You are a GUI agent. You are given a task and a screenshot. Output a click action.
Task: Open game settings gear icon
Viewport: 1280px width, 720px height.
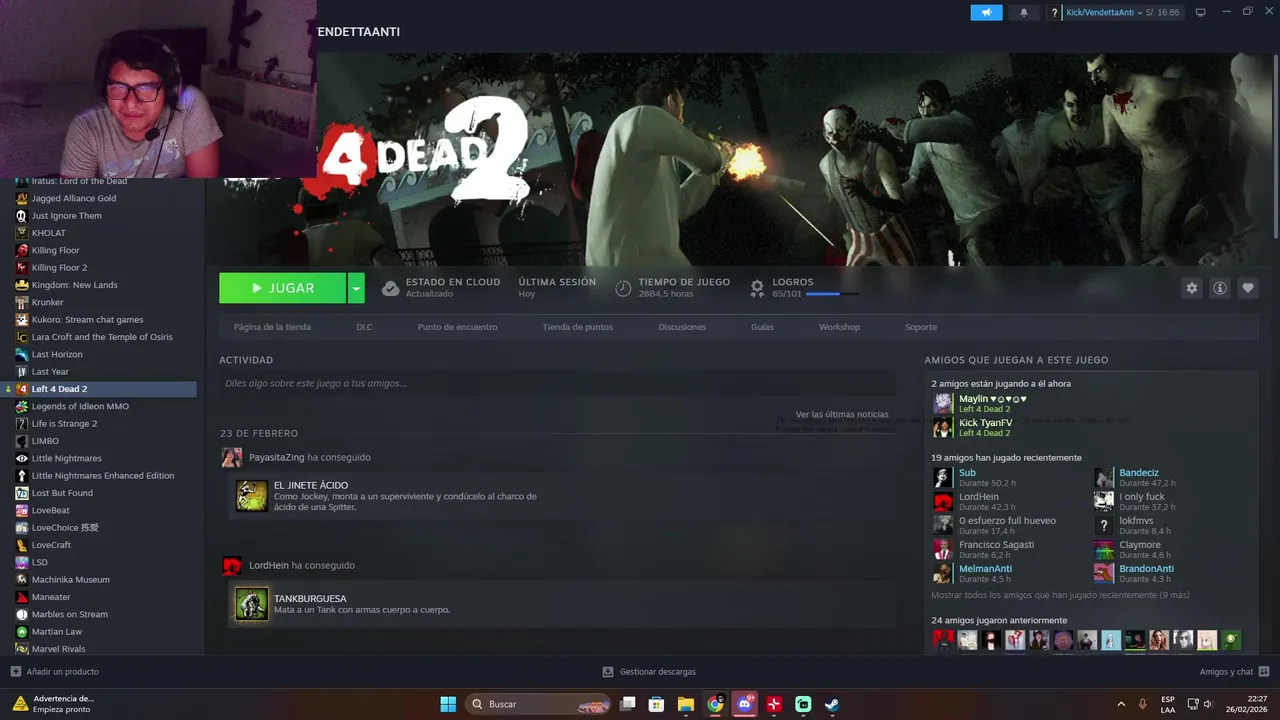[x=1191, y=288]
